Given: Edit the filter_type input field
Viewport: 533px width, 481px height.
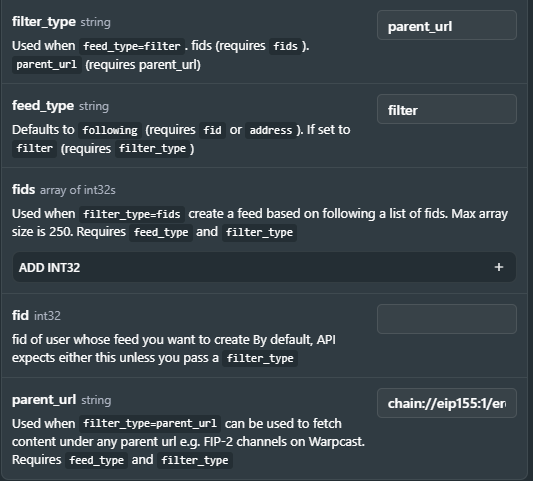Looking at the screenshot, I should [x=447, y=25].
